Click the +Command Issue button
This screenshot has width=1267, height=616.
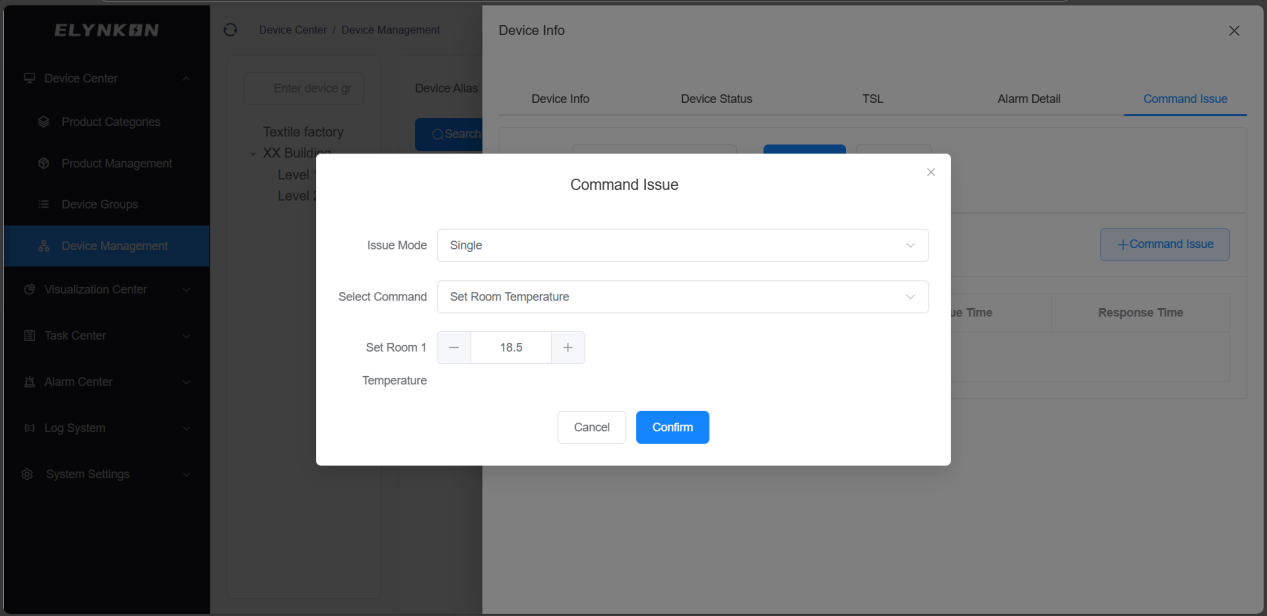(1165, 244)
